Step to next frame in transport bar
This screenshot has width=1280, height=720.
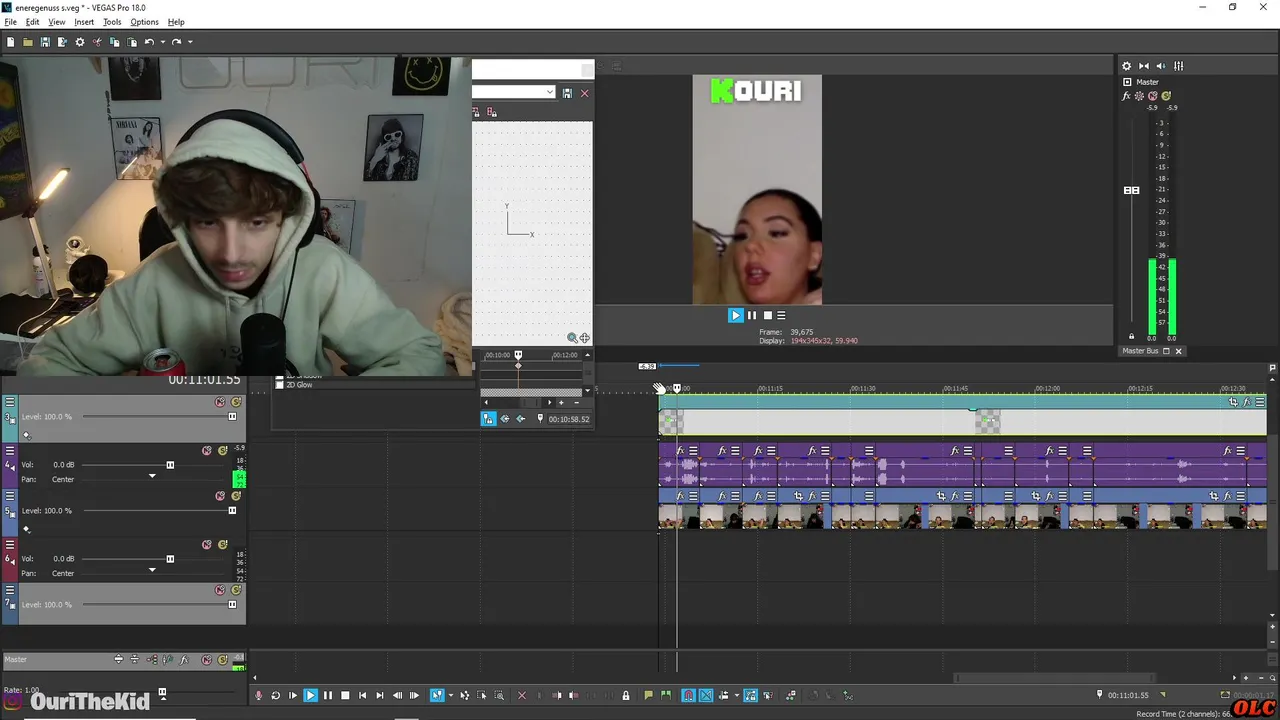click(x=414, y=695)
